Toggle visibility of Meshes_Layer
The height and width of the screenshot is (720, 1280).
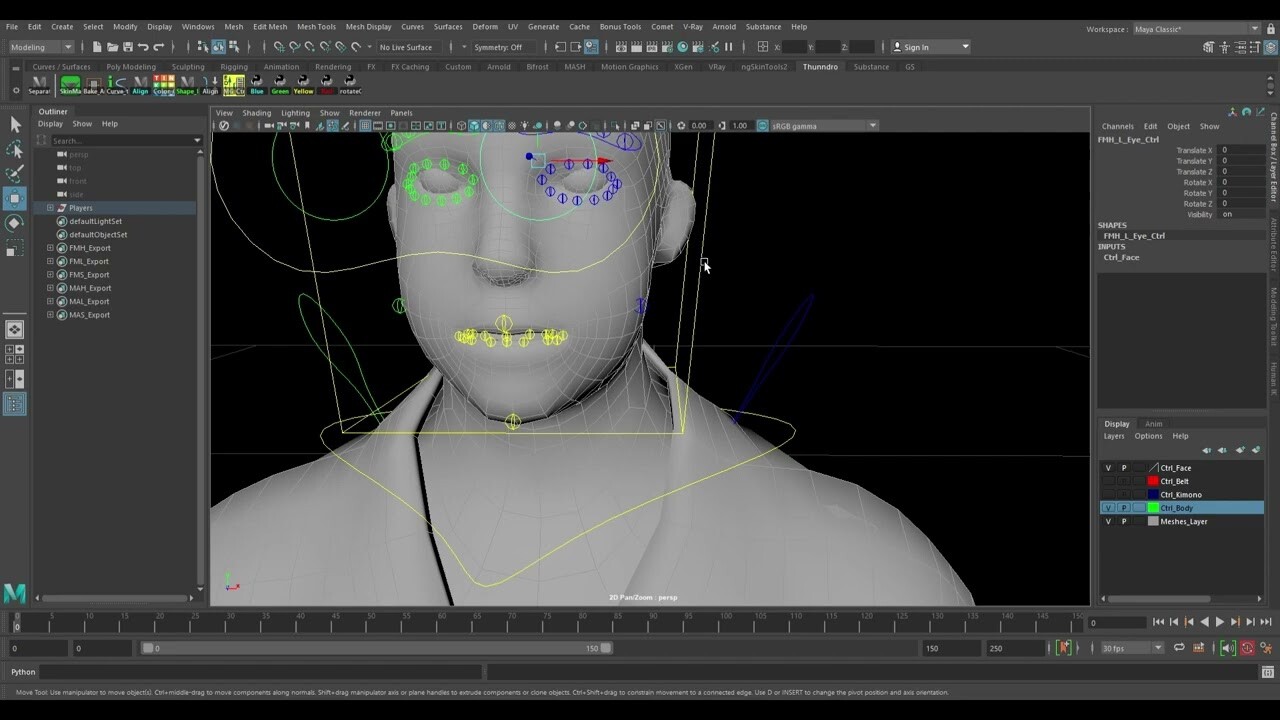[x=1108, y=522]
